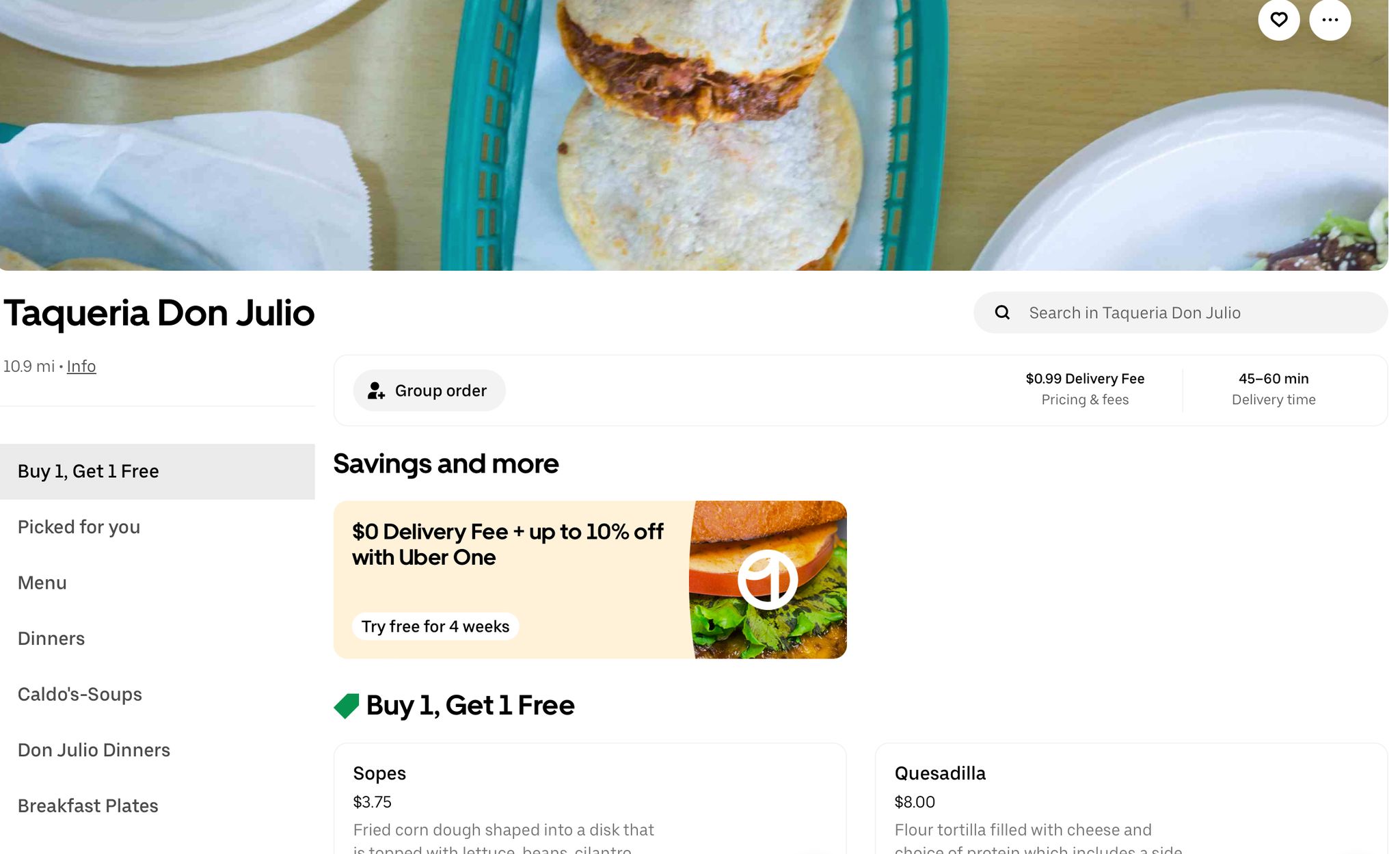1400x854 pixels.
Task: Search in Taqueria Don Julio field
Action: [1181, 312]
